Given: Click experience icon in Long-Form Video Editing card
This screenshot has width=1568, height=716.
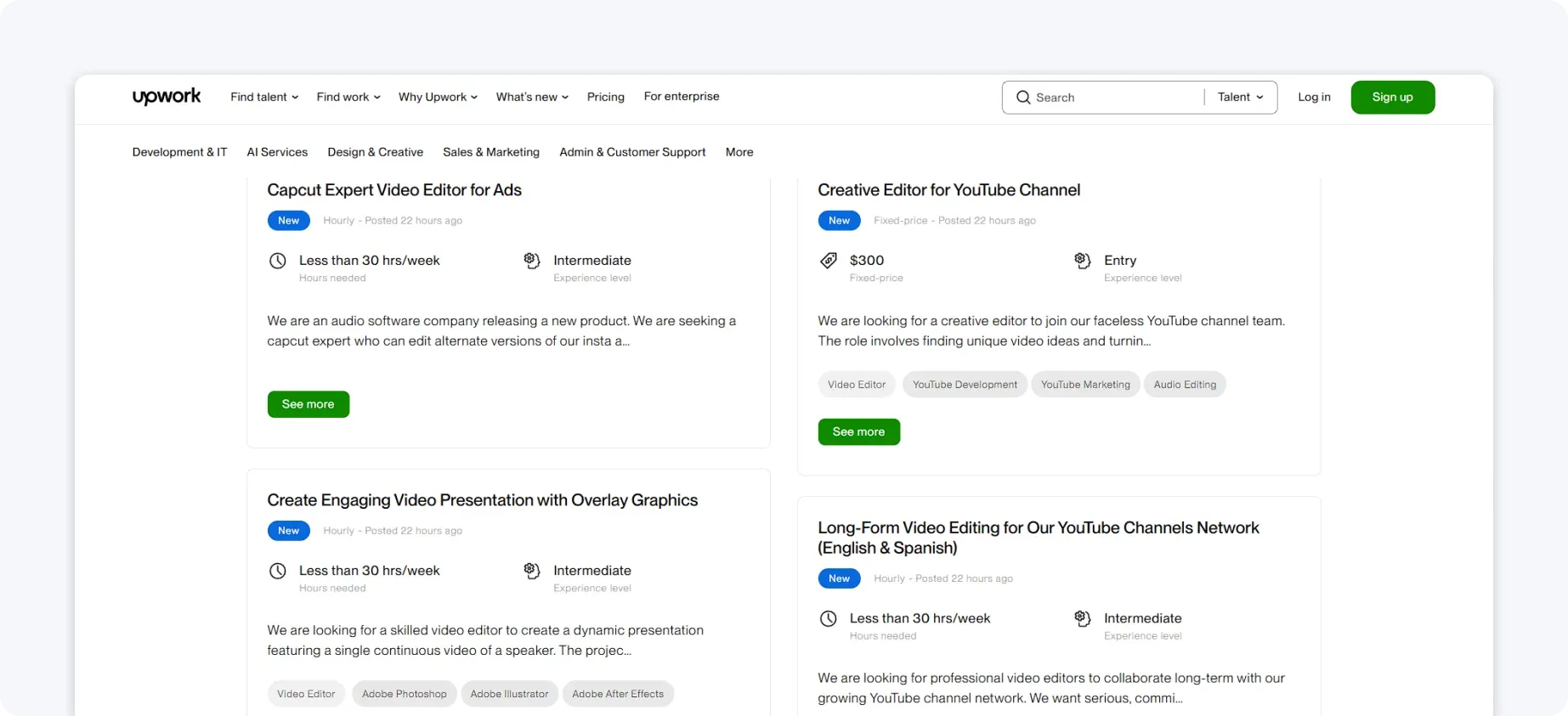Looking at the screenshot, I should click(x=1083, y=618).
